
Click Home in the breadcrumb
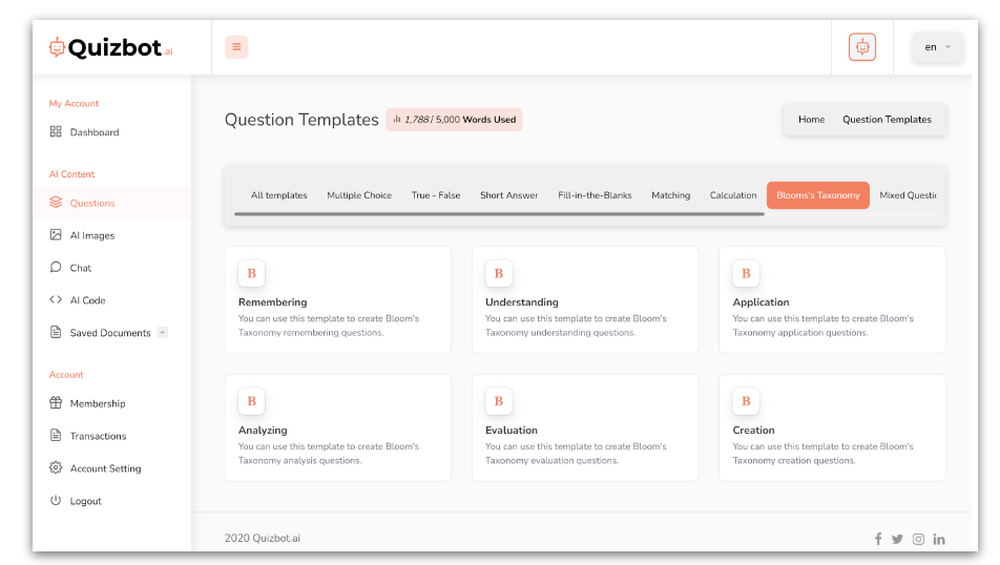pos(811,119)
